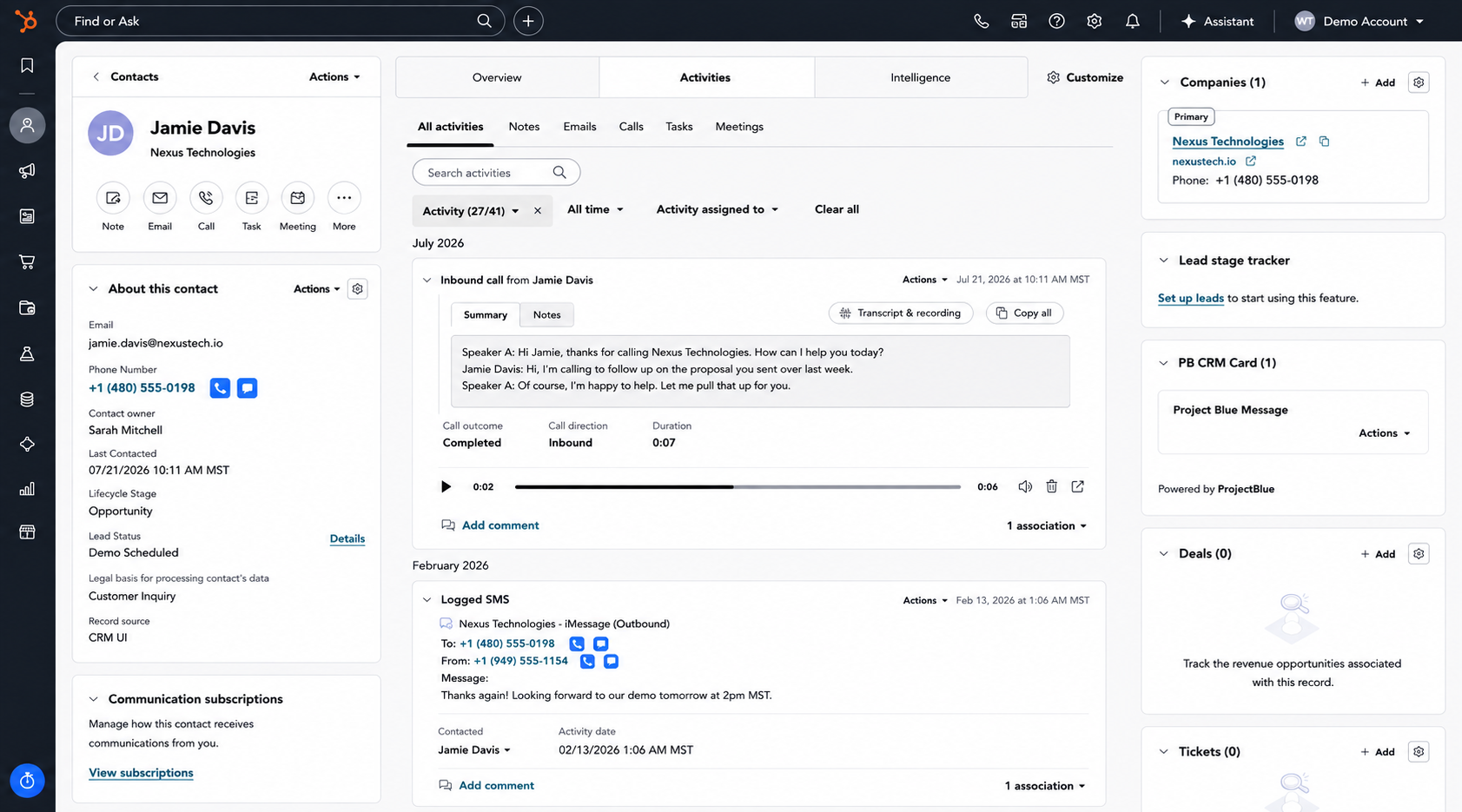Select the Meetings activity tab
Screen dimensions: 1462x812
739,127
